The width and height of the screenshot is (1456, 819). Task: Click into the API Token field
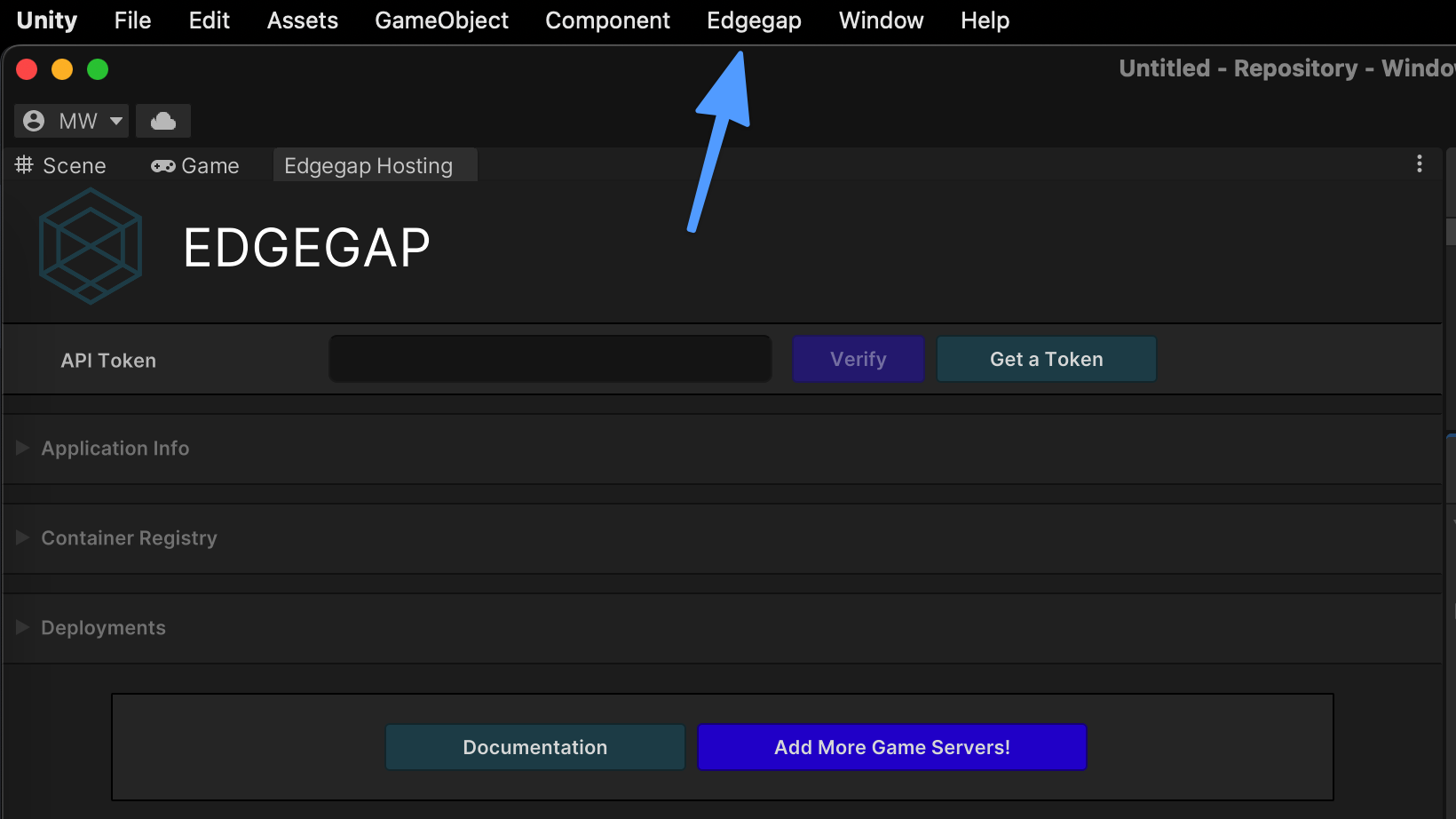(x=550, y=360)
